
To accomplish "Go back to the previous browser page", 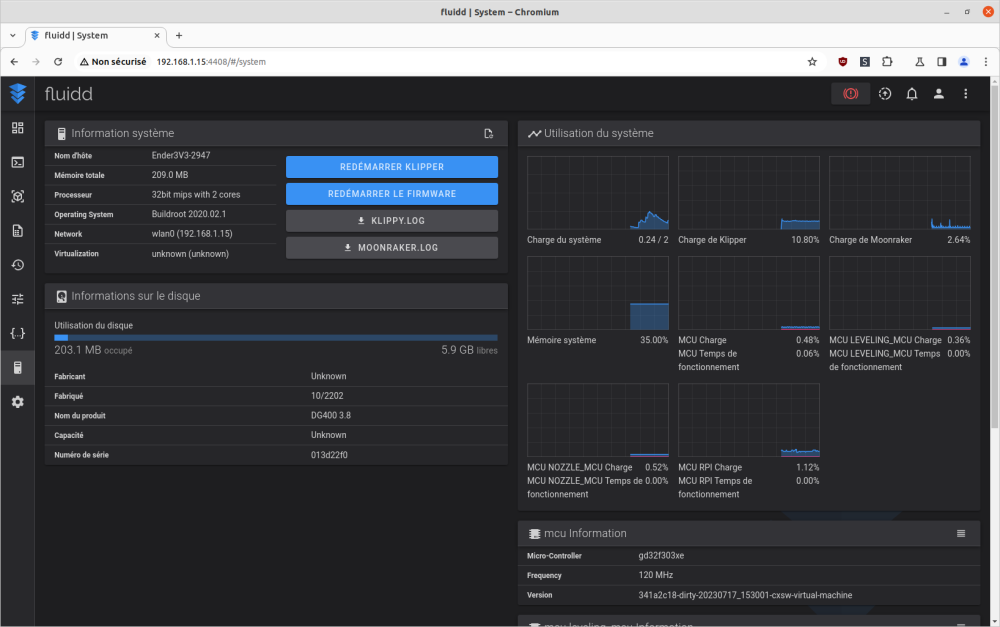I will pyautogui.click(x=14, y=62).
